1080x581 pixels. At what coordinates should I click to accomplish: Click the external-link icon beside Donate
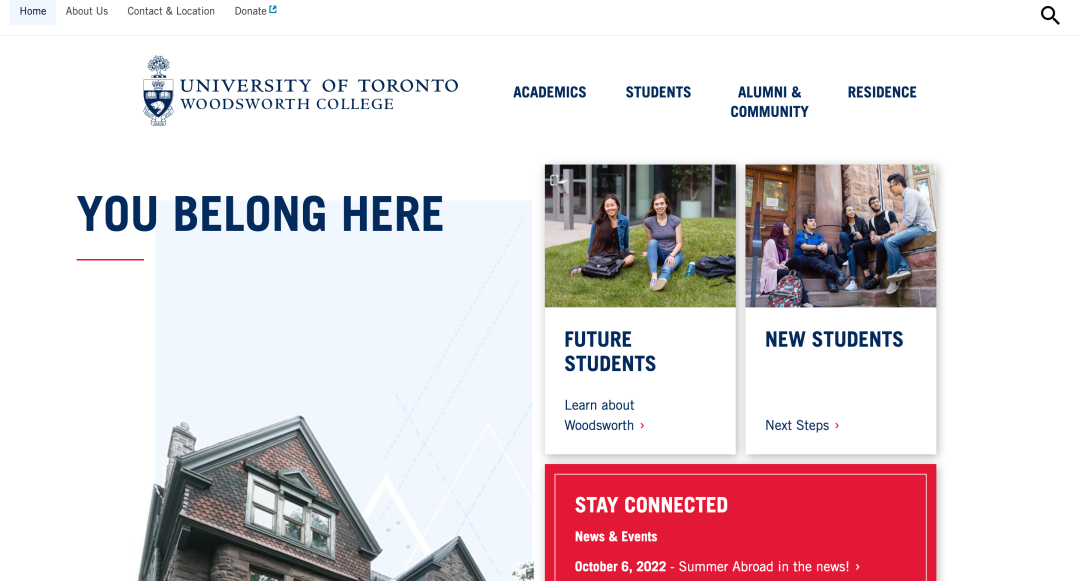coord(273,10)
